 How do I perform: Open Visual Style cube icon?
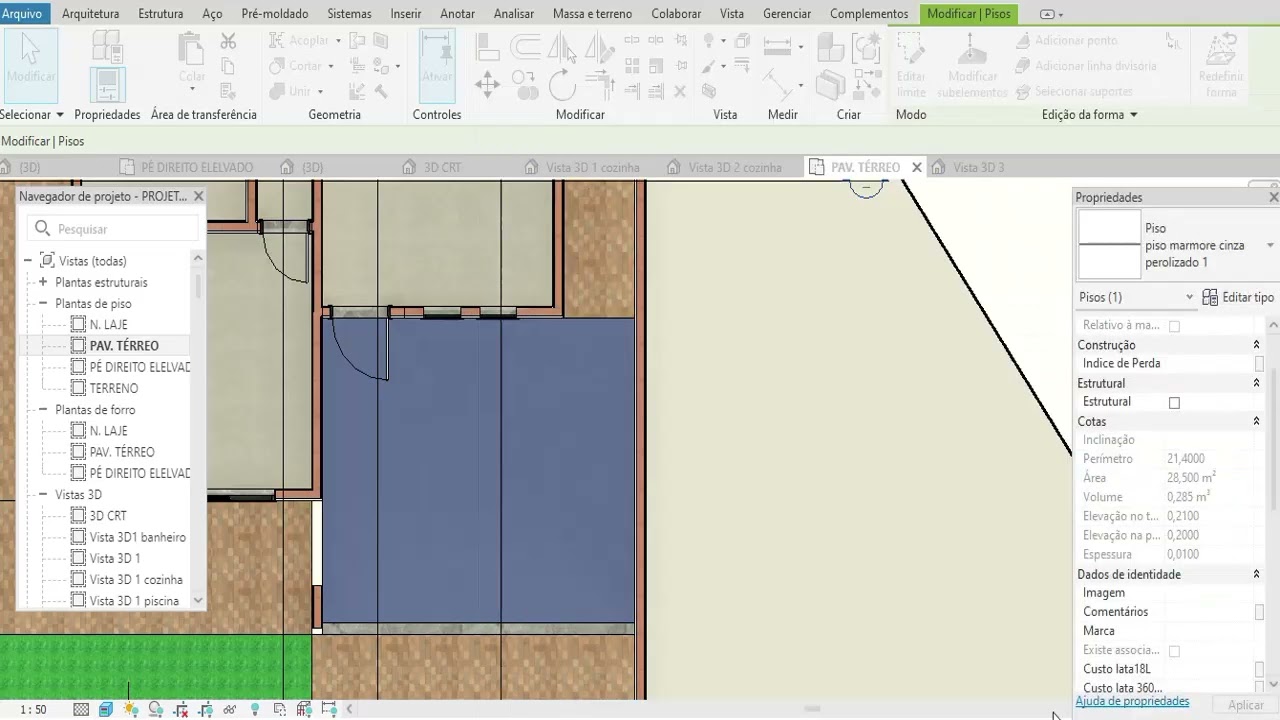click(106, 709)
